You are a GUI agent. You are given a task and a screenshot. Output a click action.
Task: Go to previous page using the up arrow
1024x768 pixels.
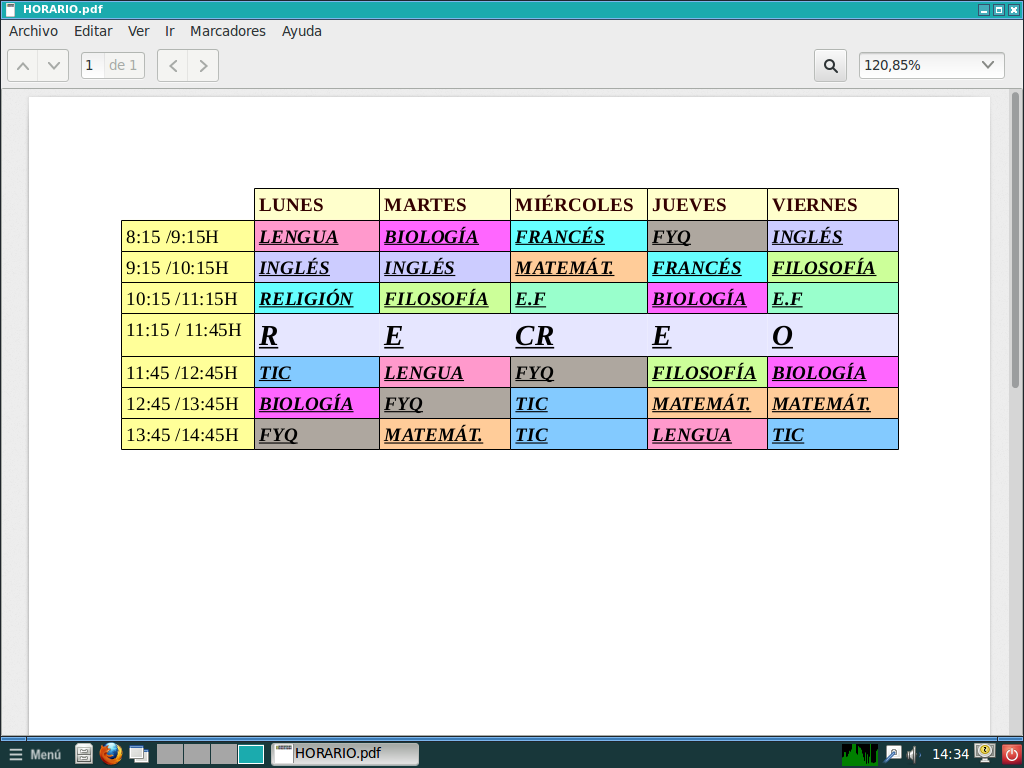click(x=22, y=65)
